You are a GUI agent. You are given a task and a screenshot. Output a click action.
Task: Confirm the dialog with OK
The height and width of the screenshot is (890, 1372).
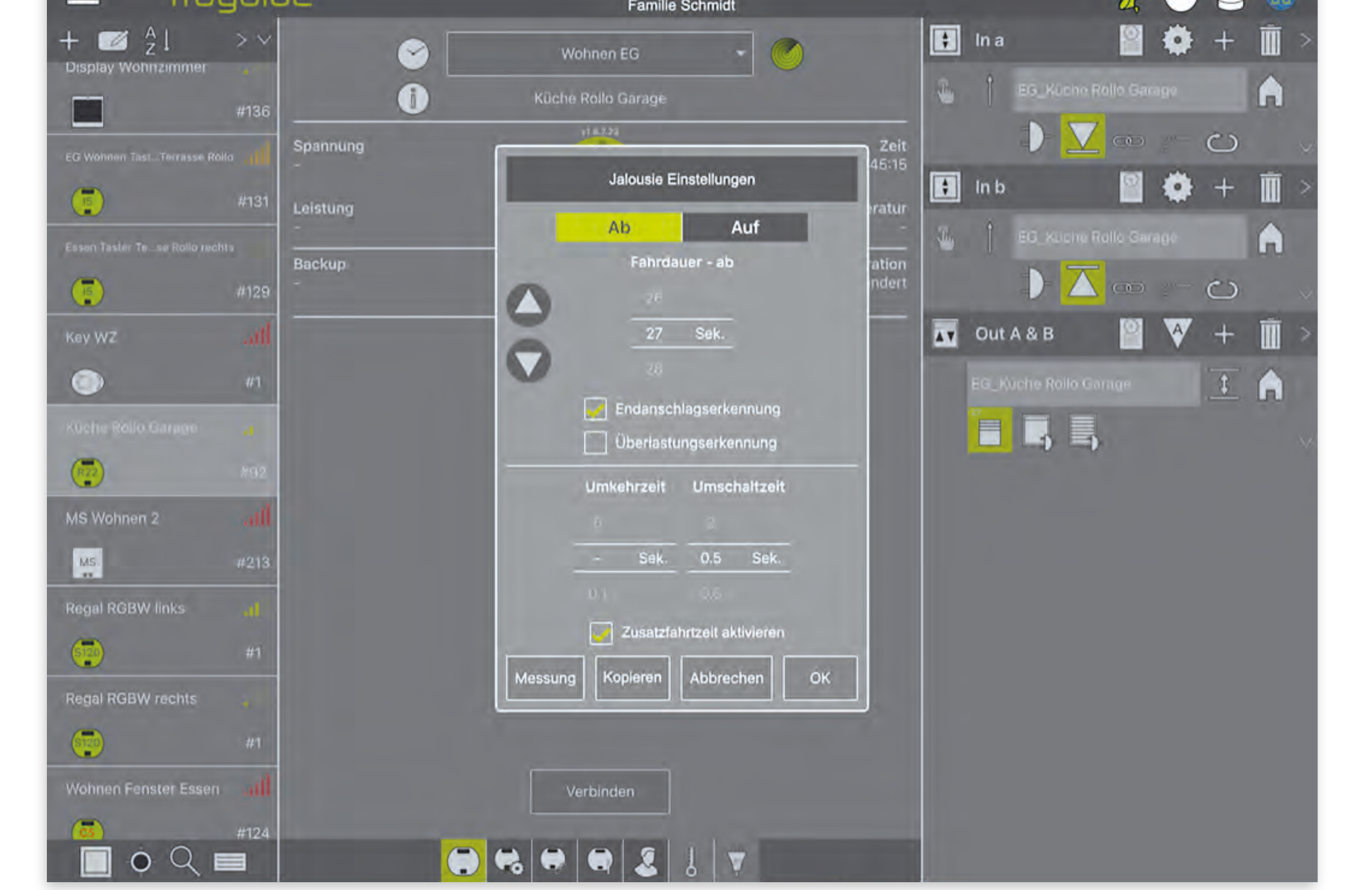point(820,678)
